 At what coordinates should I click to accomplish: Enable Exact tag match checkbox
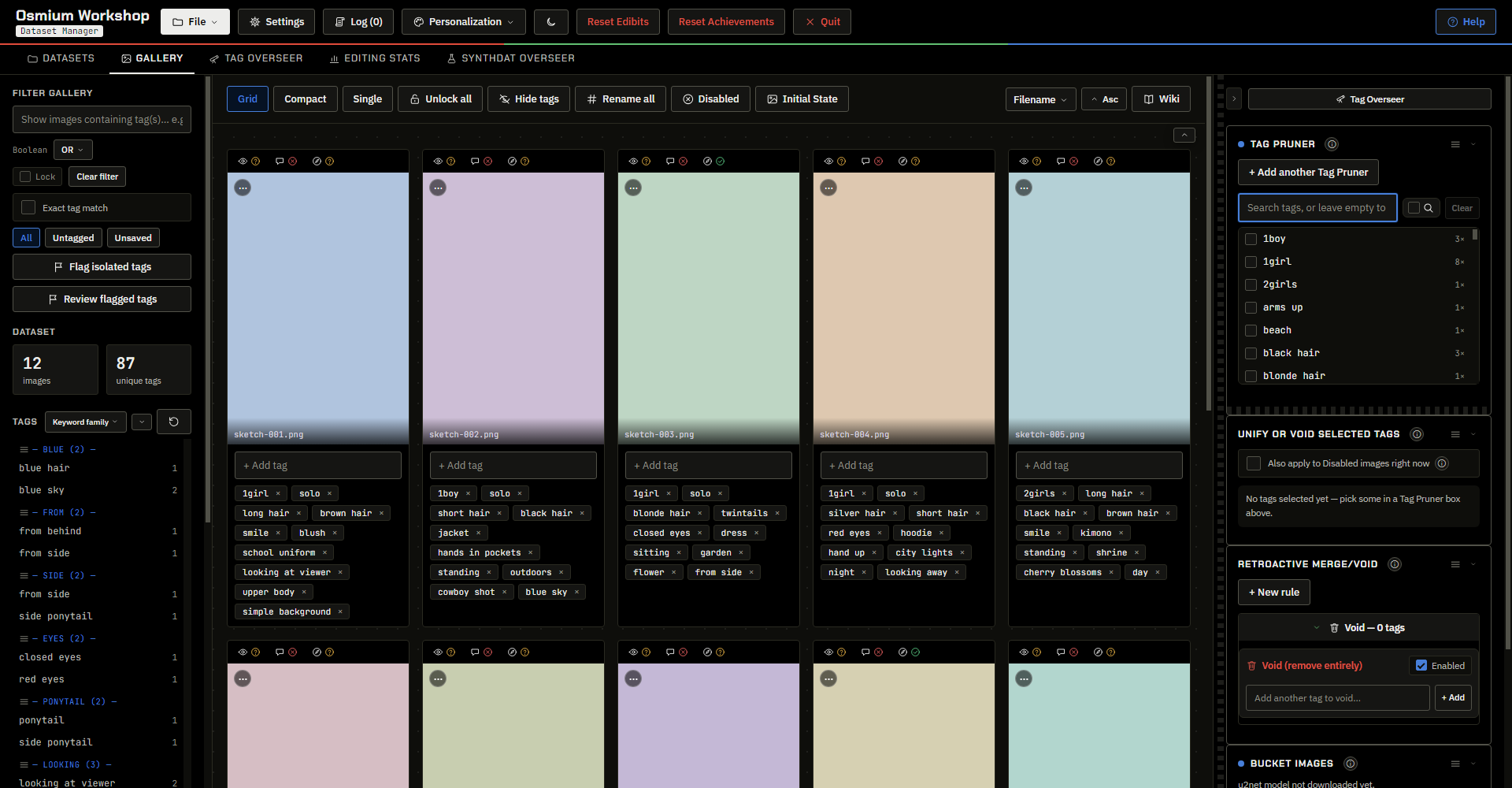point(28,208)
